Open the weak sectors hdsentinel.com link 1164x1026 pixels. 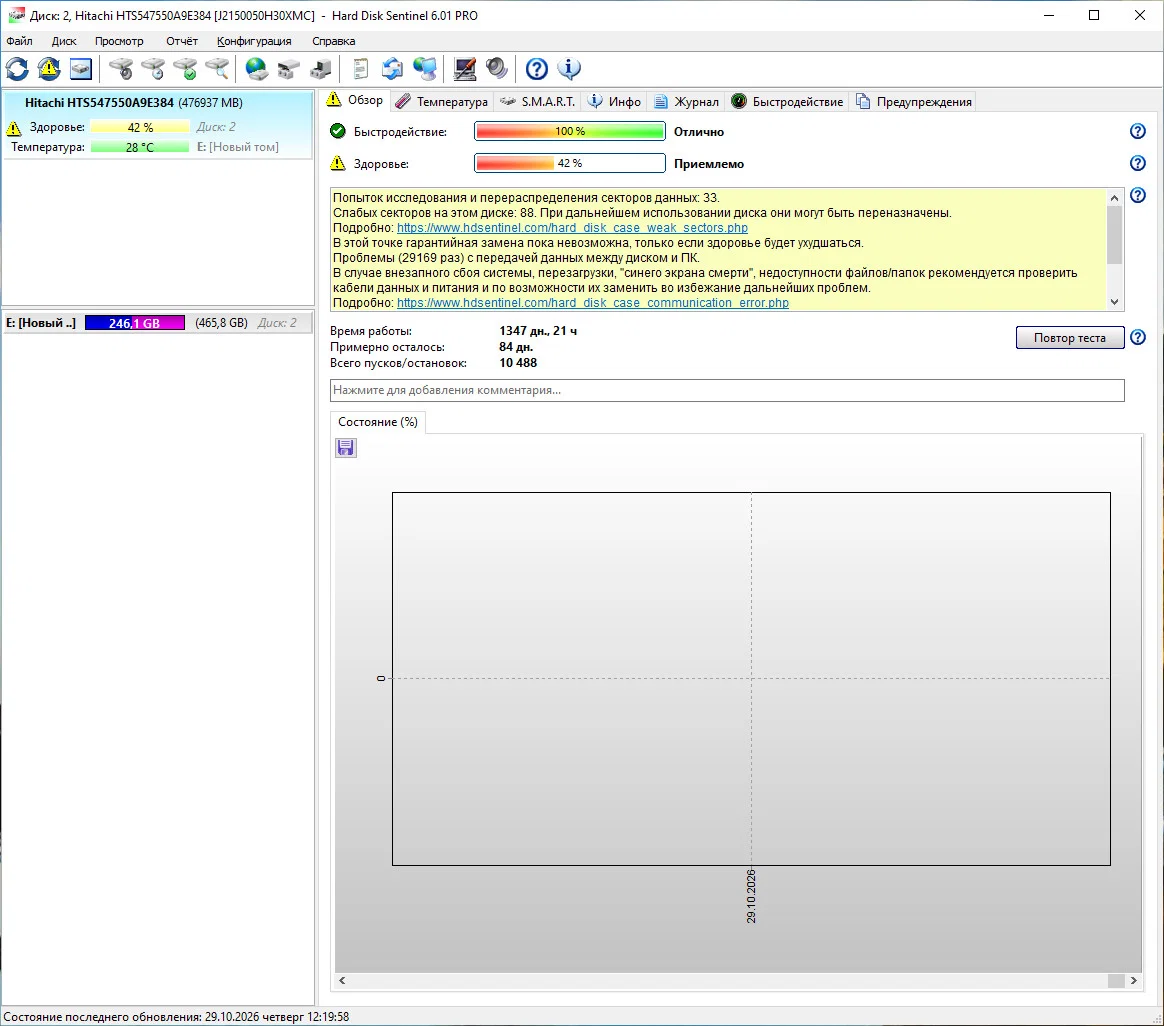572,228
